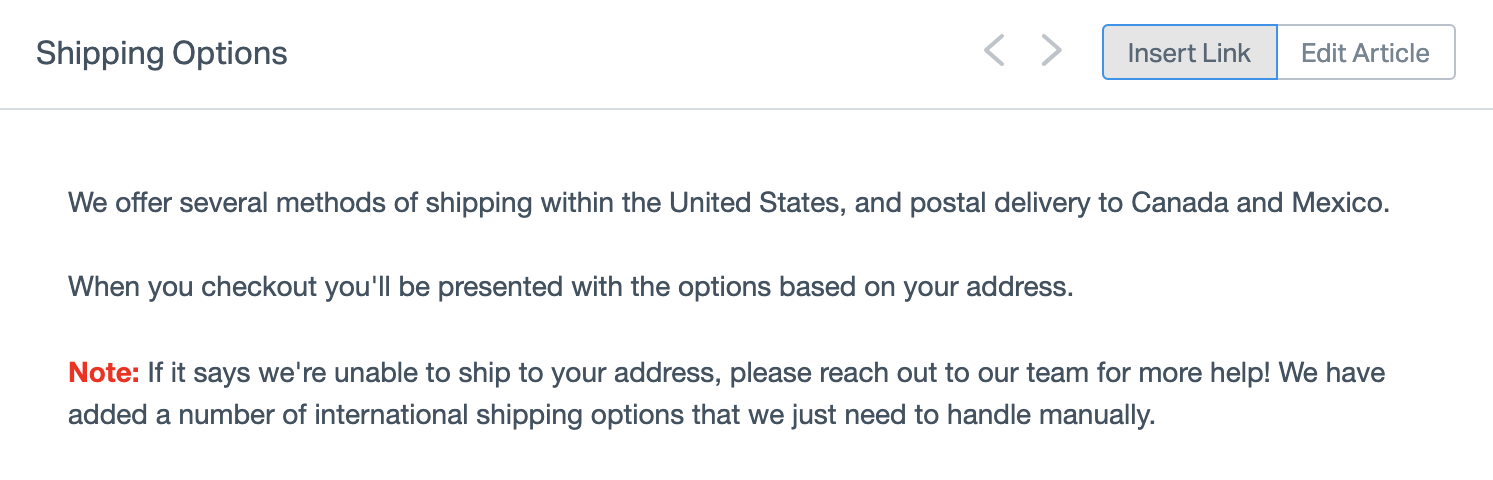The width and height of the screenshot is (1493, 480).
Task: Click the paragraph about shipping methods
Action: tap(728, 204)
